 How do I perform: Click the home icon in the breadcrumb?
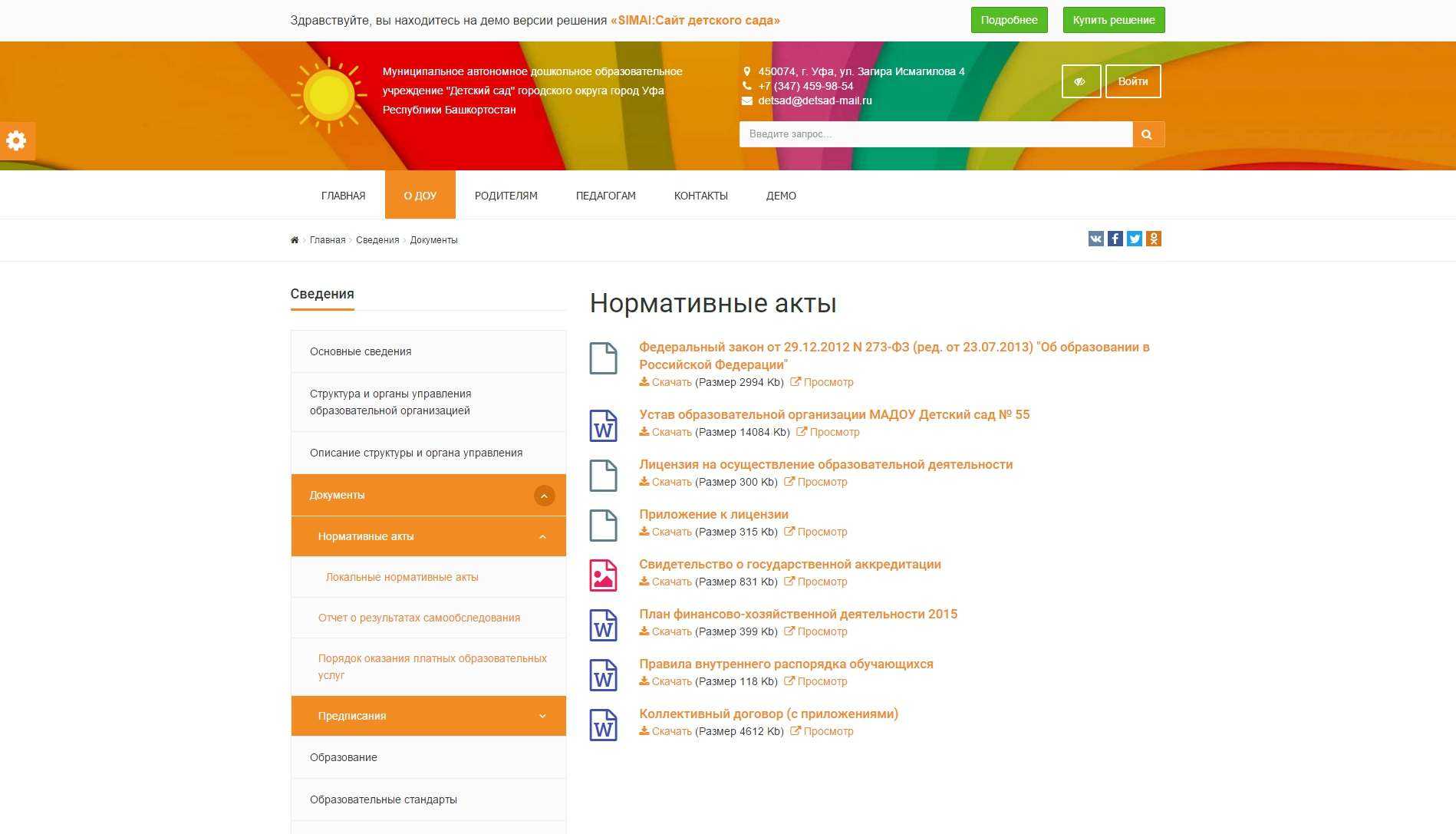(294, 239)
